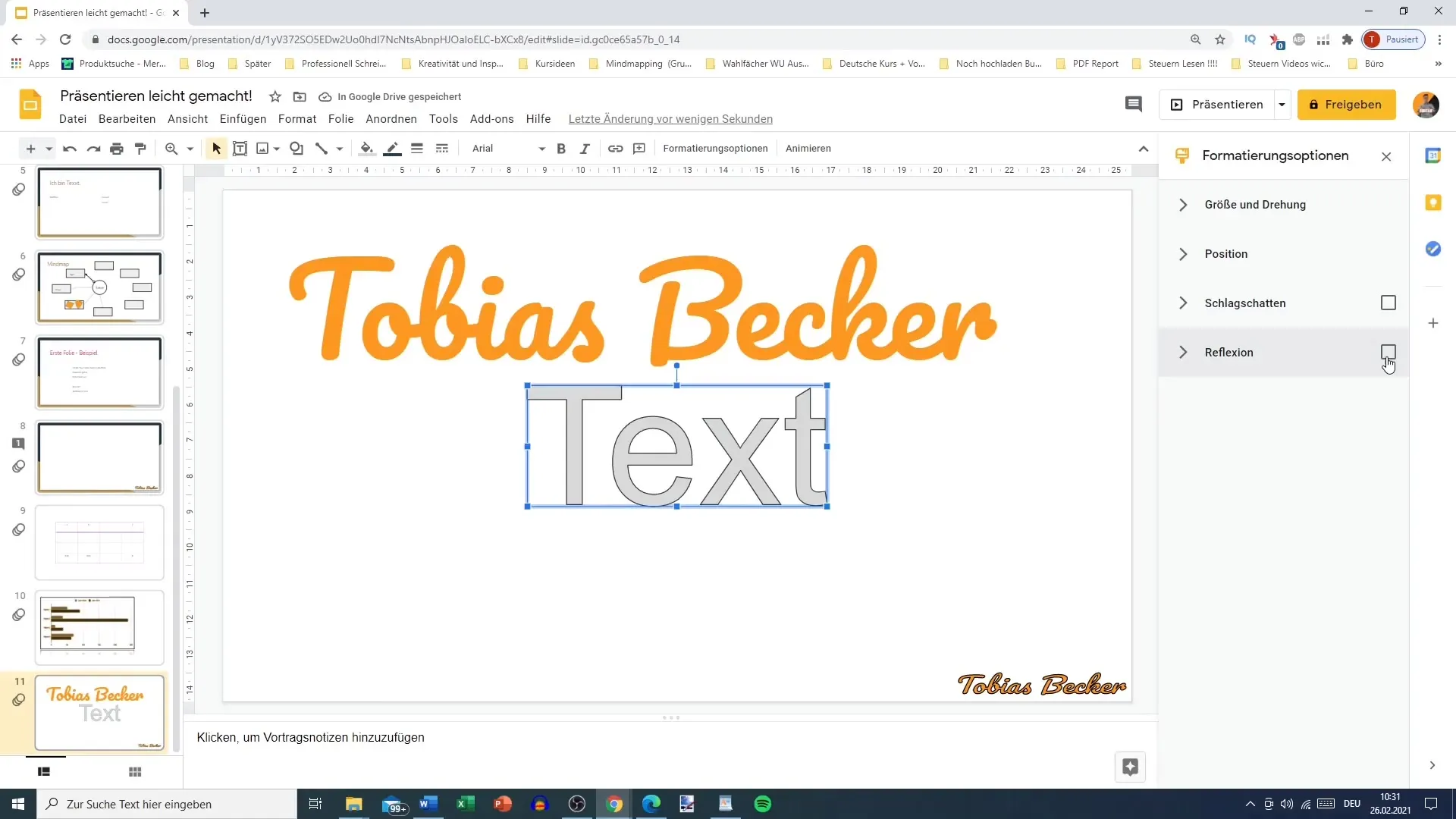Select slide 6 Mindmap thumbnail
Image resolution: width=1456 pixels, height=819 pixels.
(x=99, y=288)
